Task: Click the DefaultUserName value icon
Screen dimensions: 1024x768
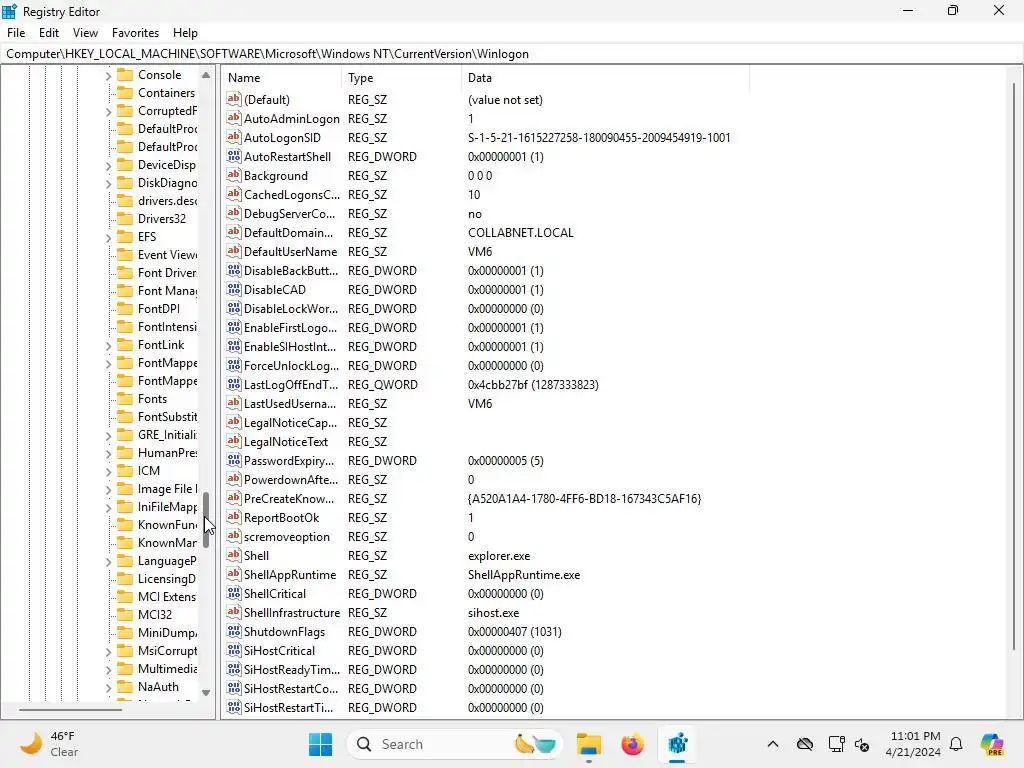Action: (x=233, y=251)
